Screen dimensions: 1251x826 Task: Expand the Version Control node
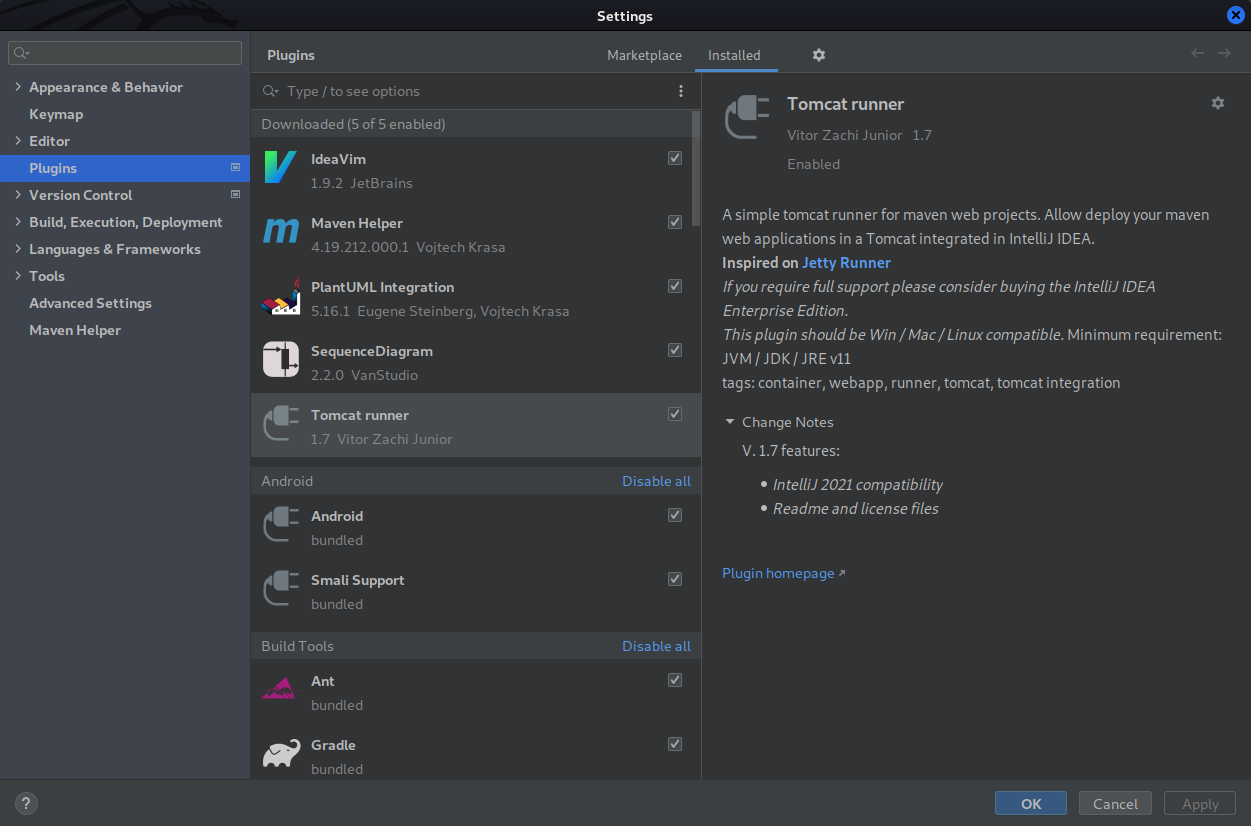(18, 195)
